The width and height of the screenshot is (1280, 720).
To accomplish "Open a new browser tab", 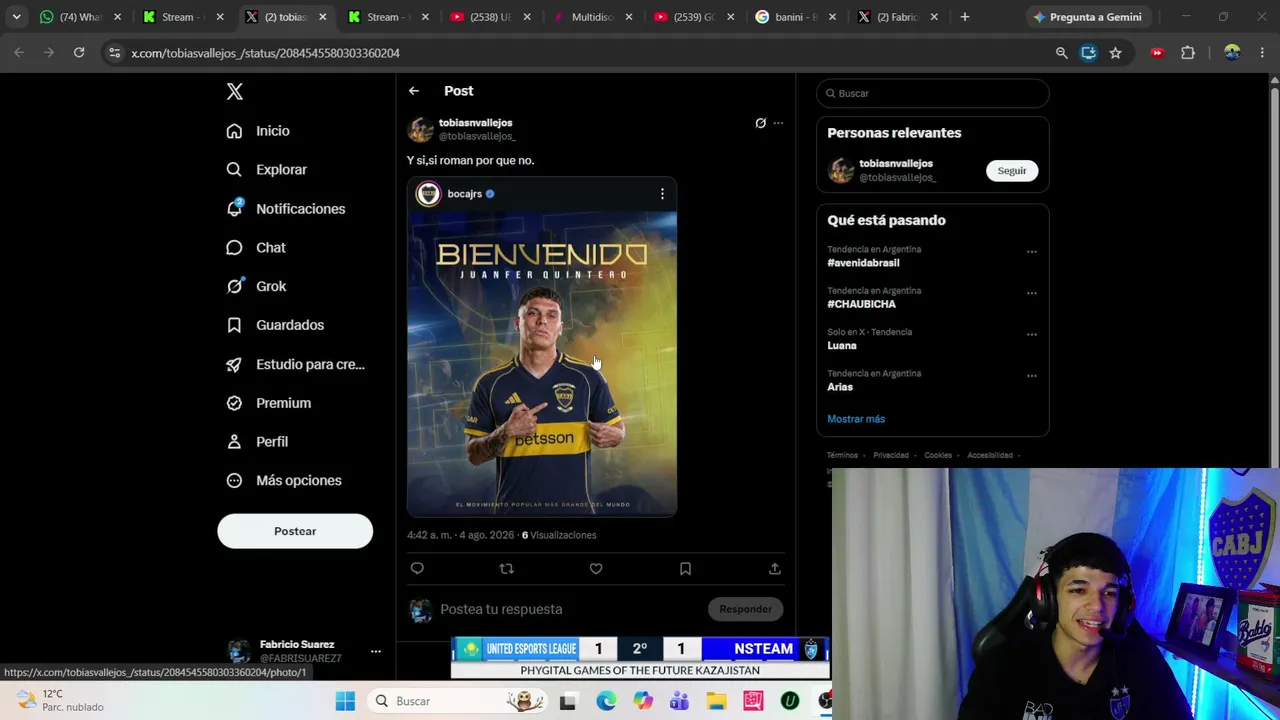I will click(965, 17).
